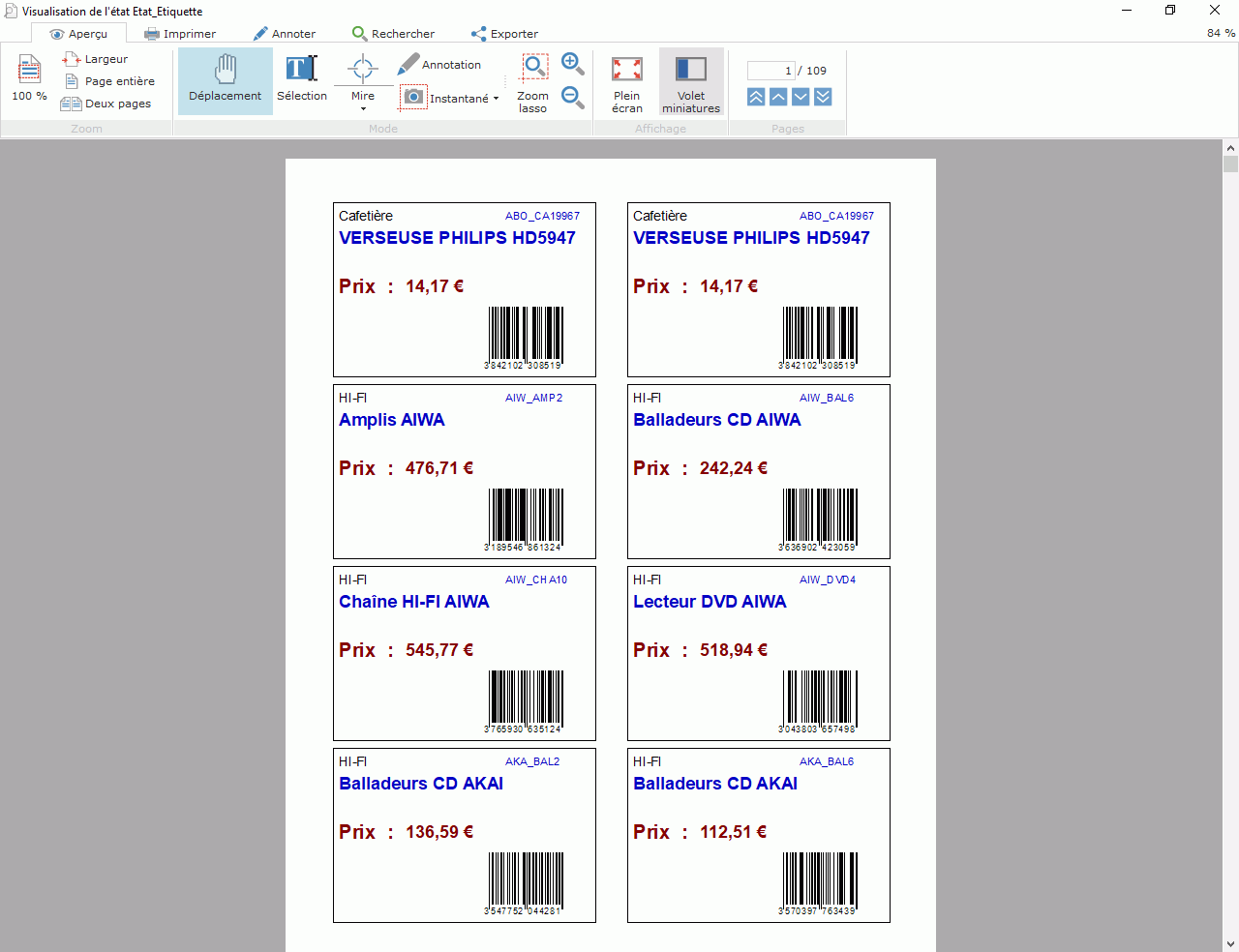Click the reference code AIW_BAL6
Screen dimensions: 1239x952
[827, 398]
